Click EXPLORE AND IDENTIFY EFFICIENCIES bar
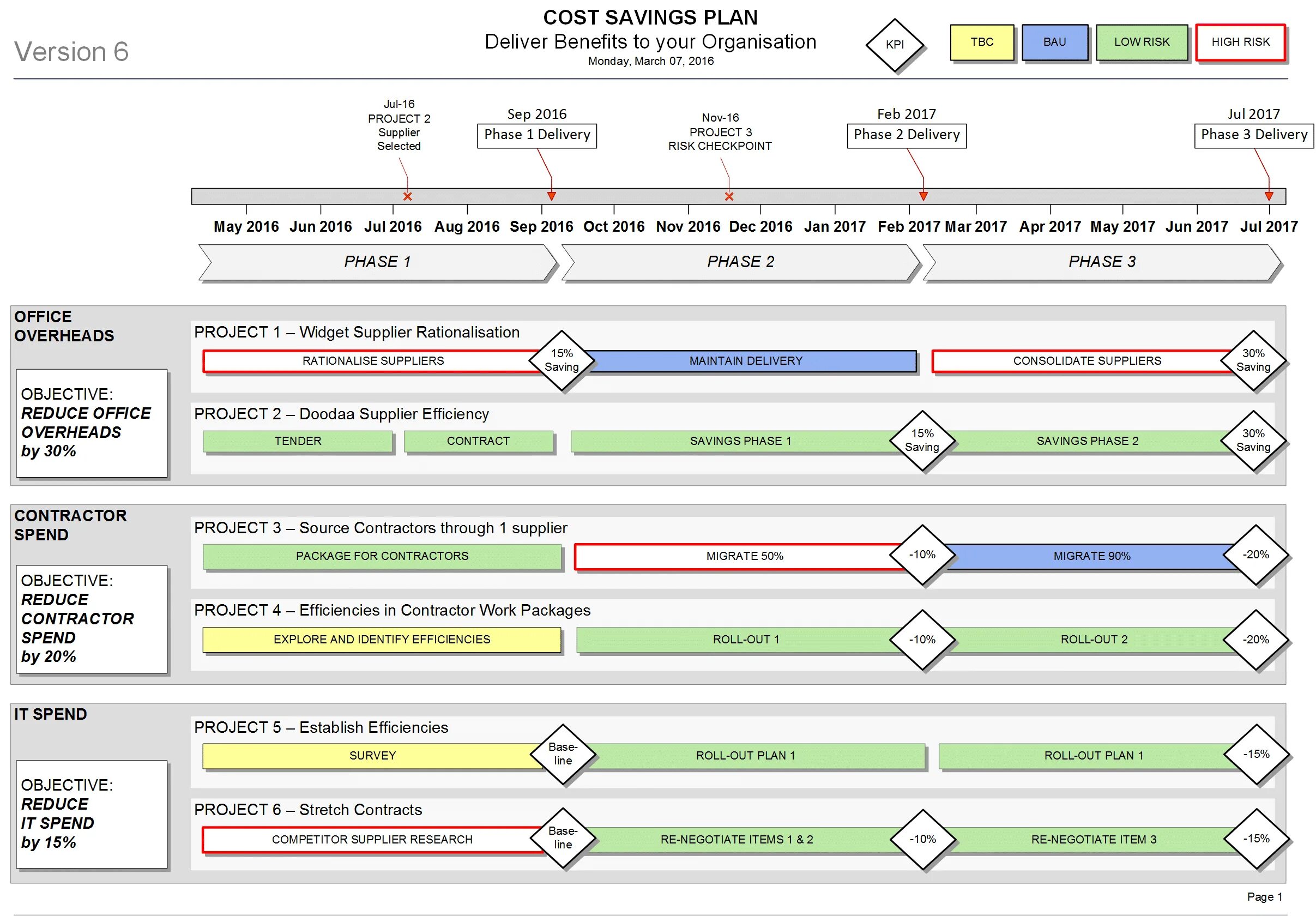 pos(382,639)
